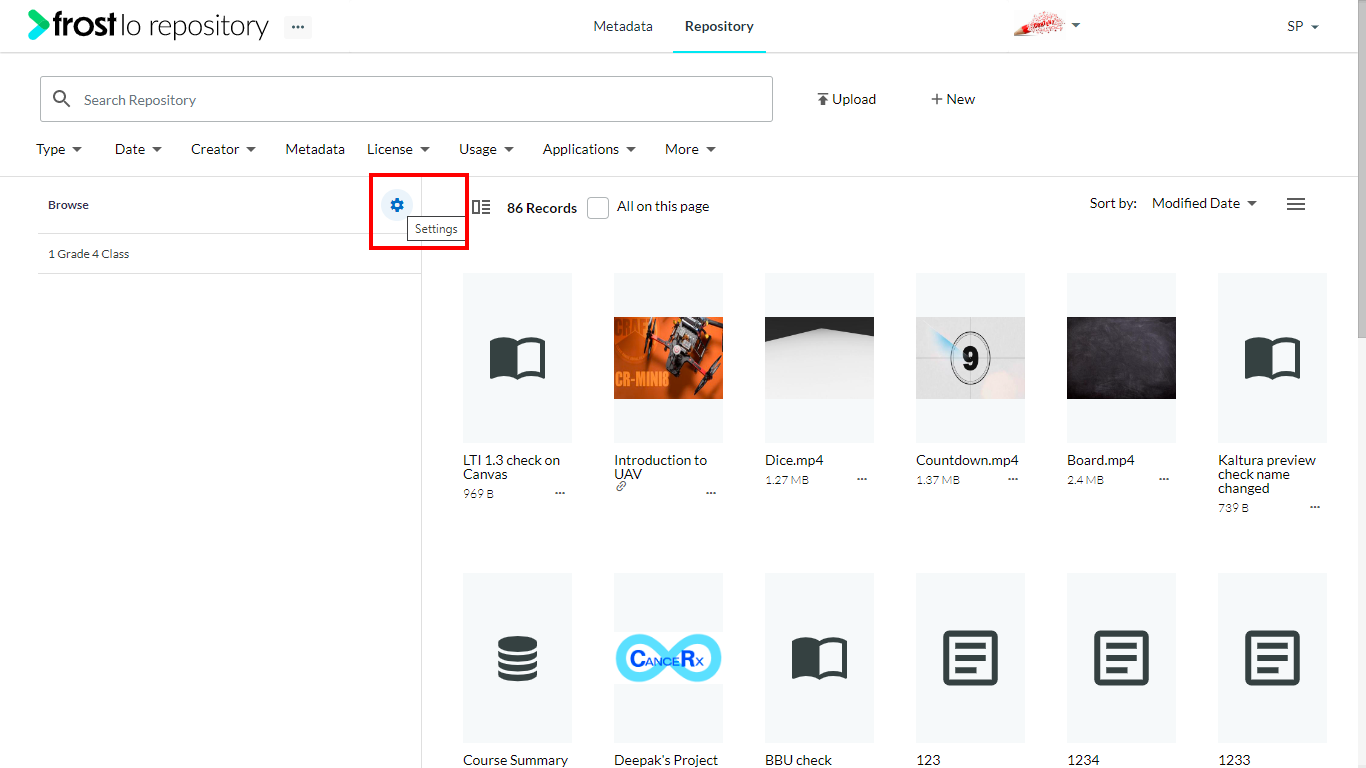Open the Board.mp4 thumbnail
Image resolution: width=1366 pixels, height=768 pixels.
pyautogui.click(x=1121, y=358)
